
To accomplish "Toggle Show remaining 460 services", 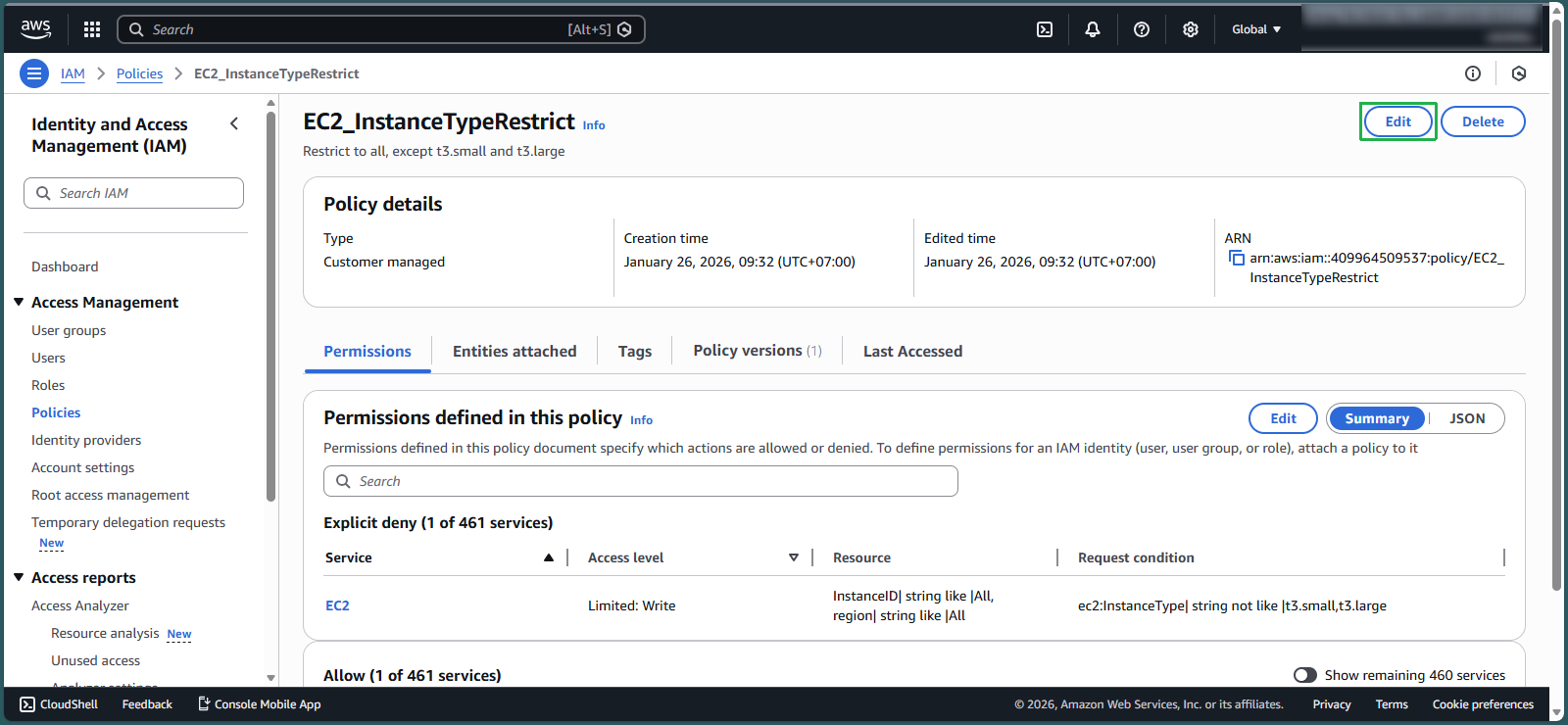I will tap(1304, 675).
